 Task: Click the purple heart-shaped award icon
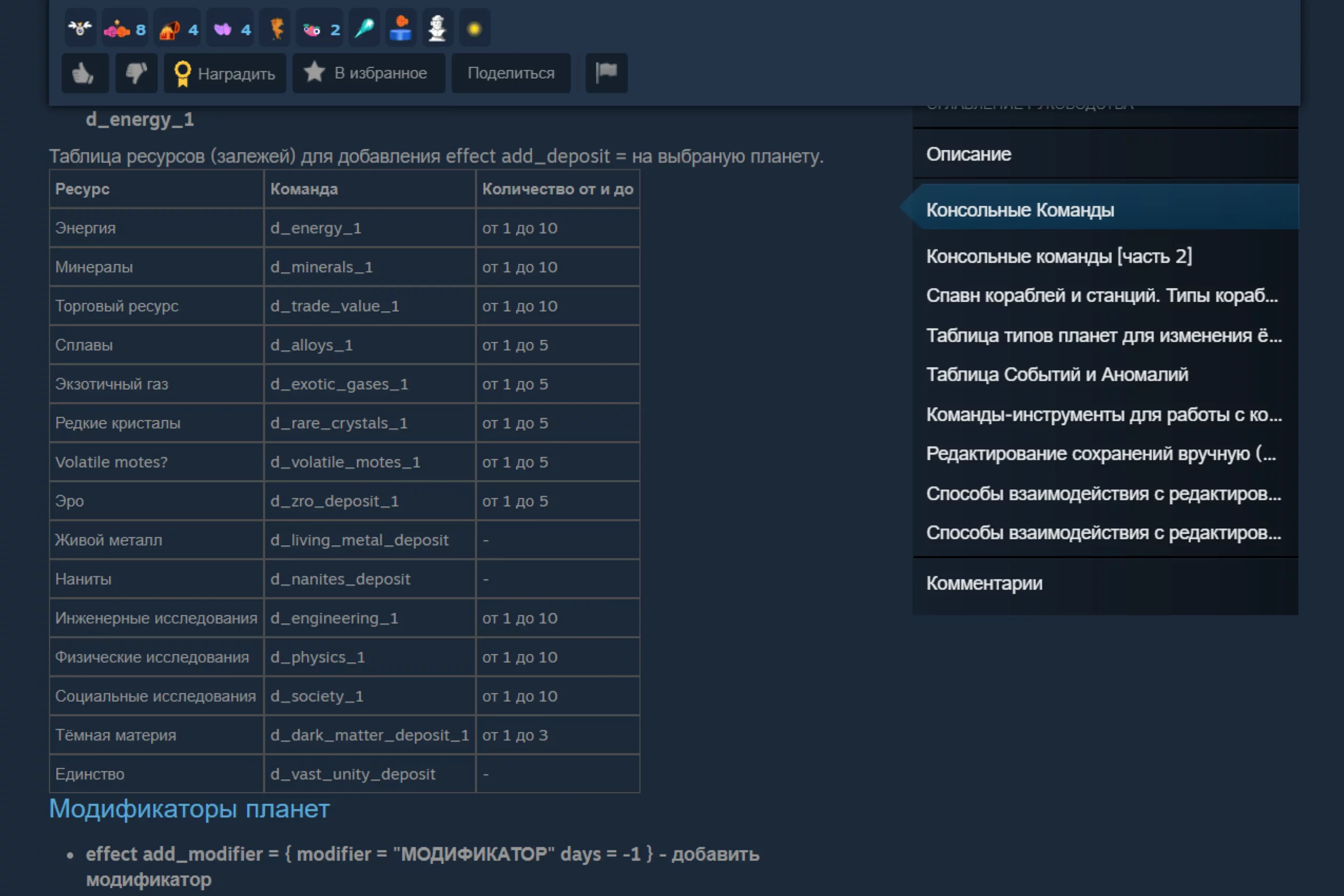223,28
